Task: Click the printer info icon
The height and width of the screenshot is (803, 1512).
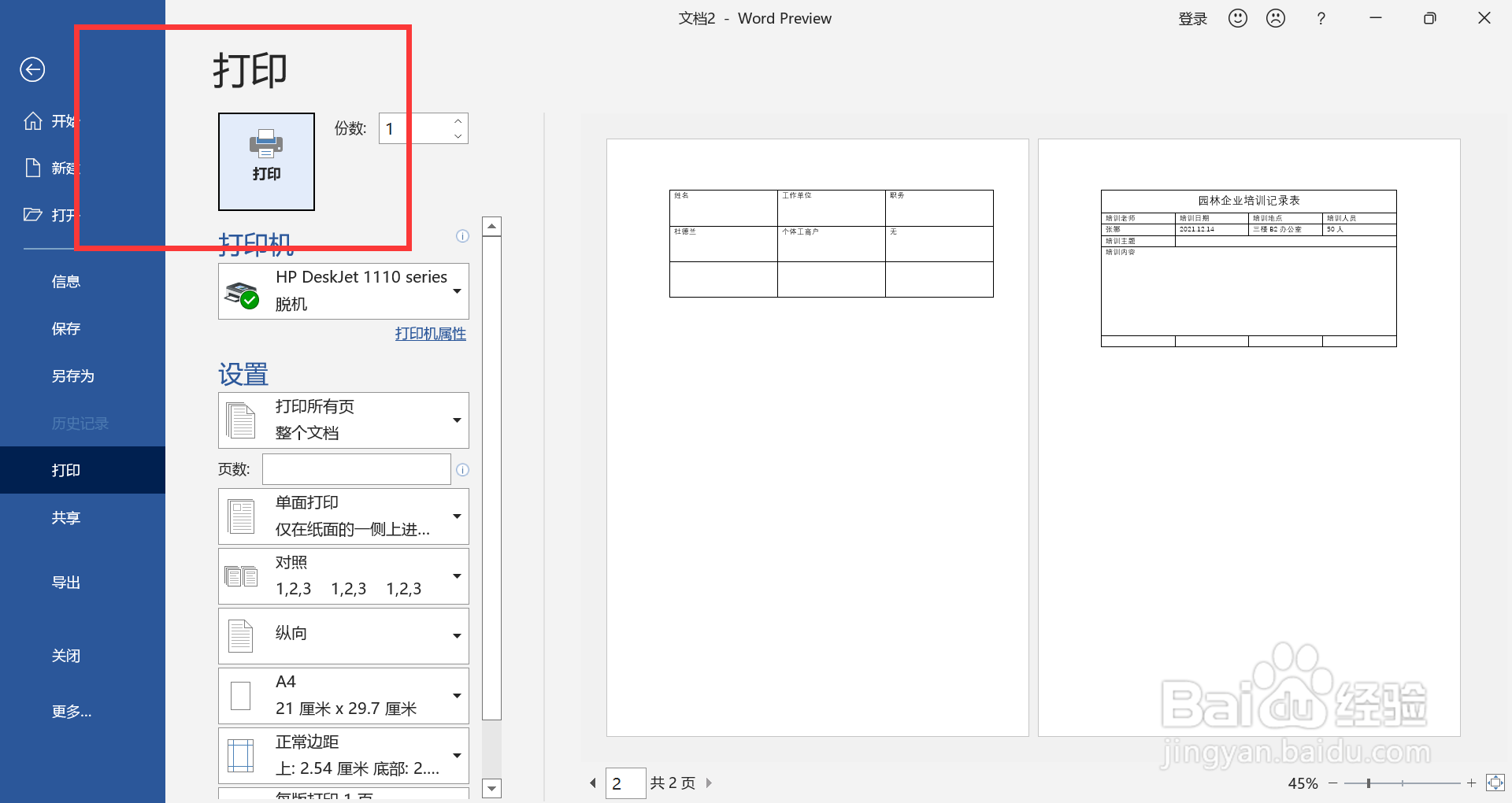Action: pyautogui.click(x=462, y=236)
